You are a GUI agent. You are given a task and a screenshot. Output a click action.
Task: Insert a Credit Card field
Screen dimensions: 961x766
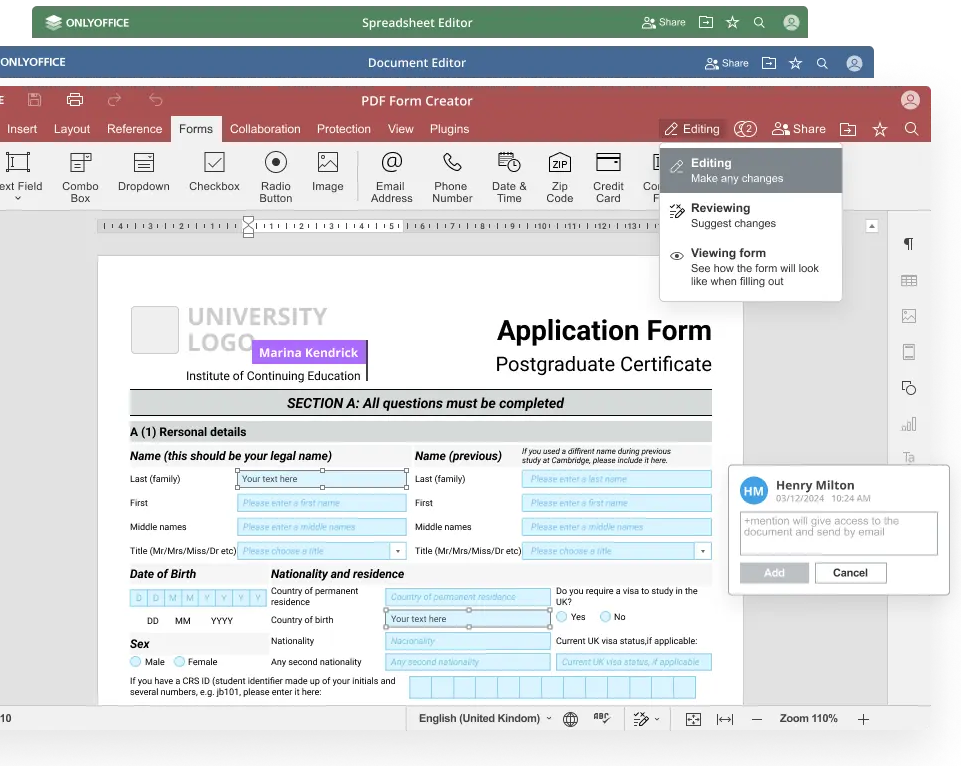tap(608, 177)
